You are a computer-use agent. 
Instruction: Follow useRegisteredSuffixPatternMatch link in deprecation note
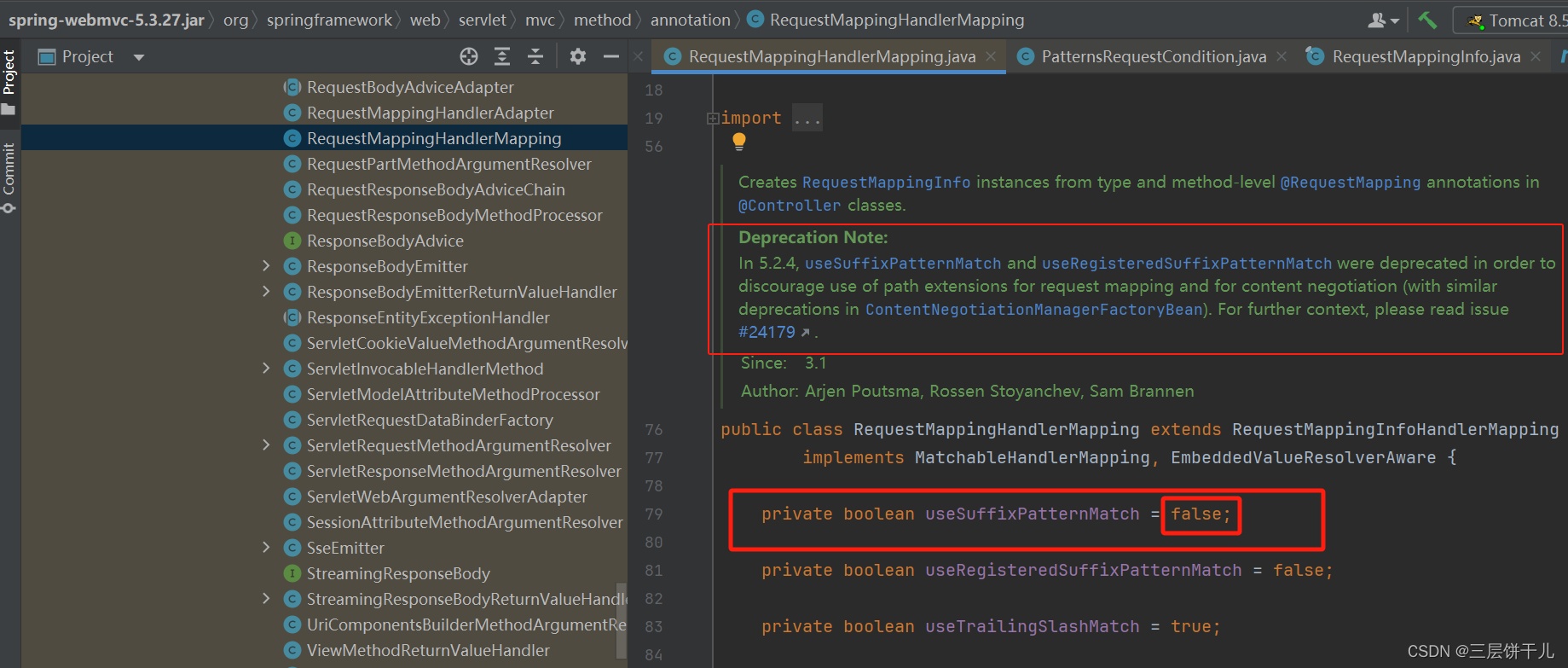click(x=1187, y=263)
